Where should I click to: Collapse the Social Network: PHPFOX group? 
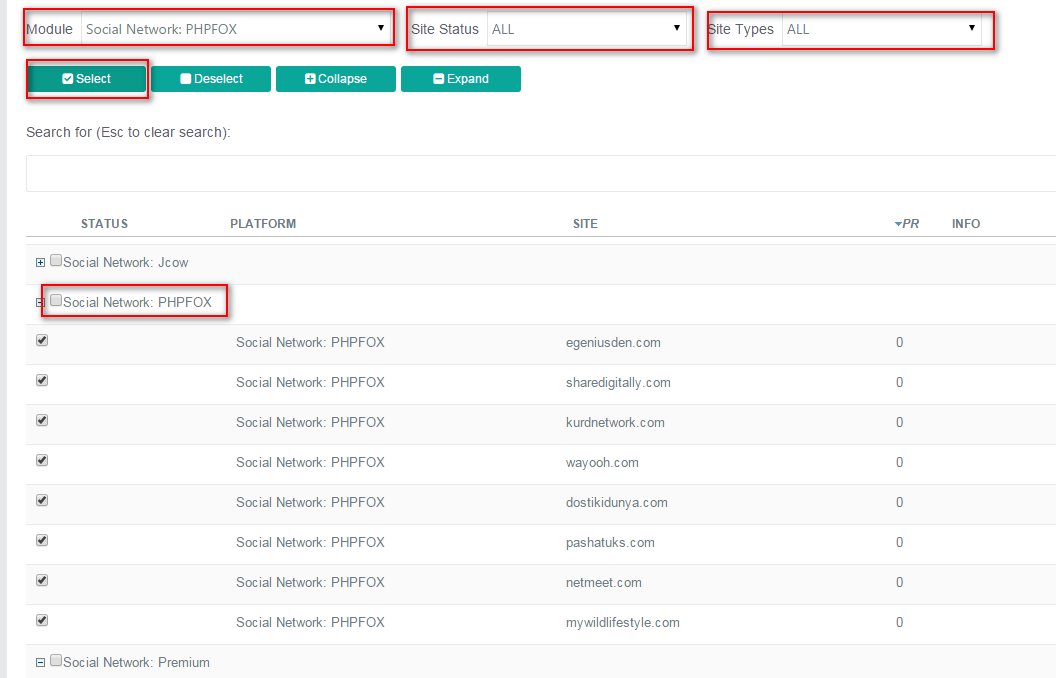pos(40,302)
